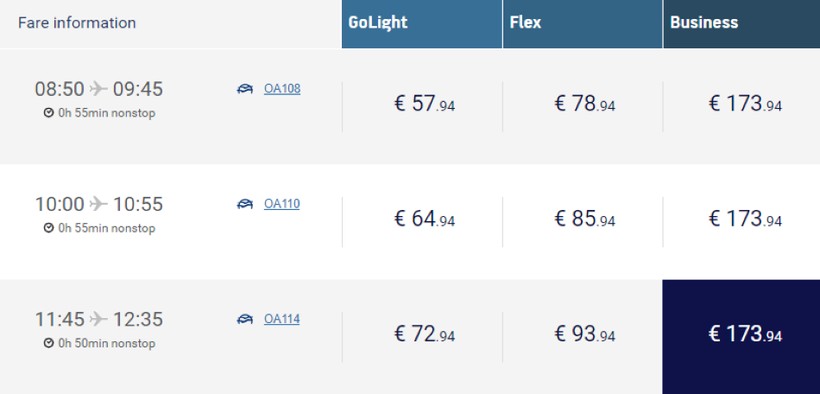The height and width of the screenshot is (394, 820).
Task: Click the clock icon for the 10:00 flight
Action: pos(49,228)
